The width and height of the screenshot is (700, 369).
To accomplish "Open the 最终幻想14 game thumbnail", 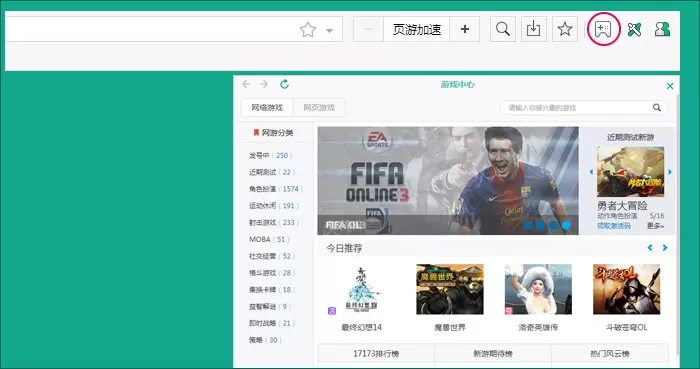I will coord(362,289).
